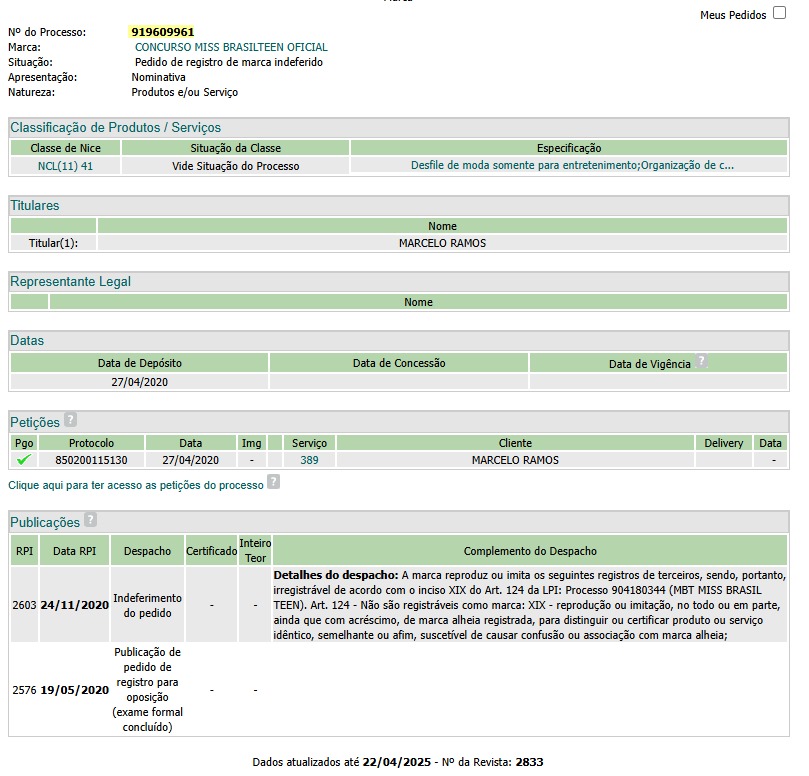Click client MARCELO RAMOS in Petições row

tap(515, 460)
